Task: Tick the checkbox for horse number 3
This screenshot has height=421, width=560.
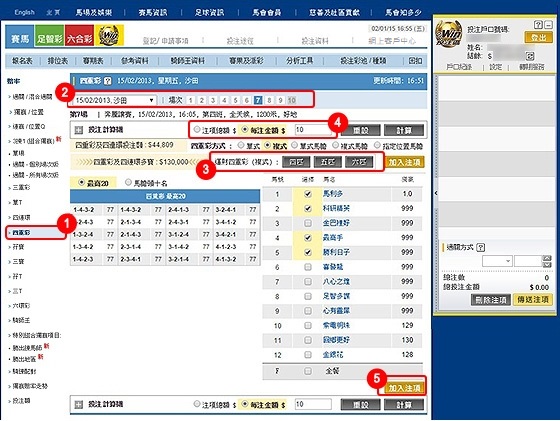Action: coord(308,223)
